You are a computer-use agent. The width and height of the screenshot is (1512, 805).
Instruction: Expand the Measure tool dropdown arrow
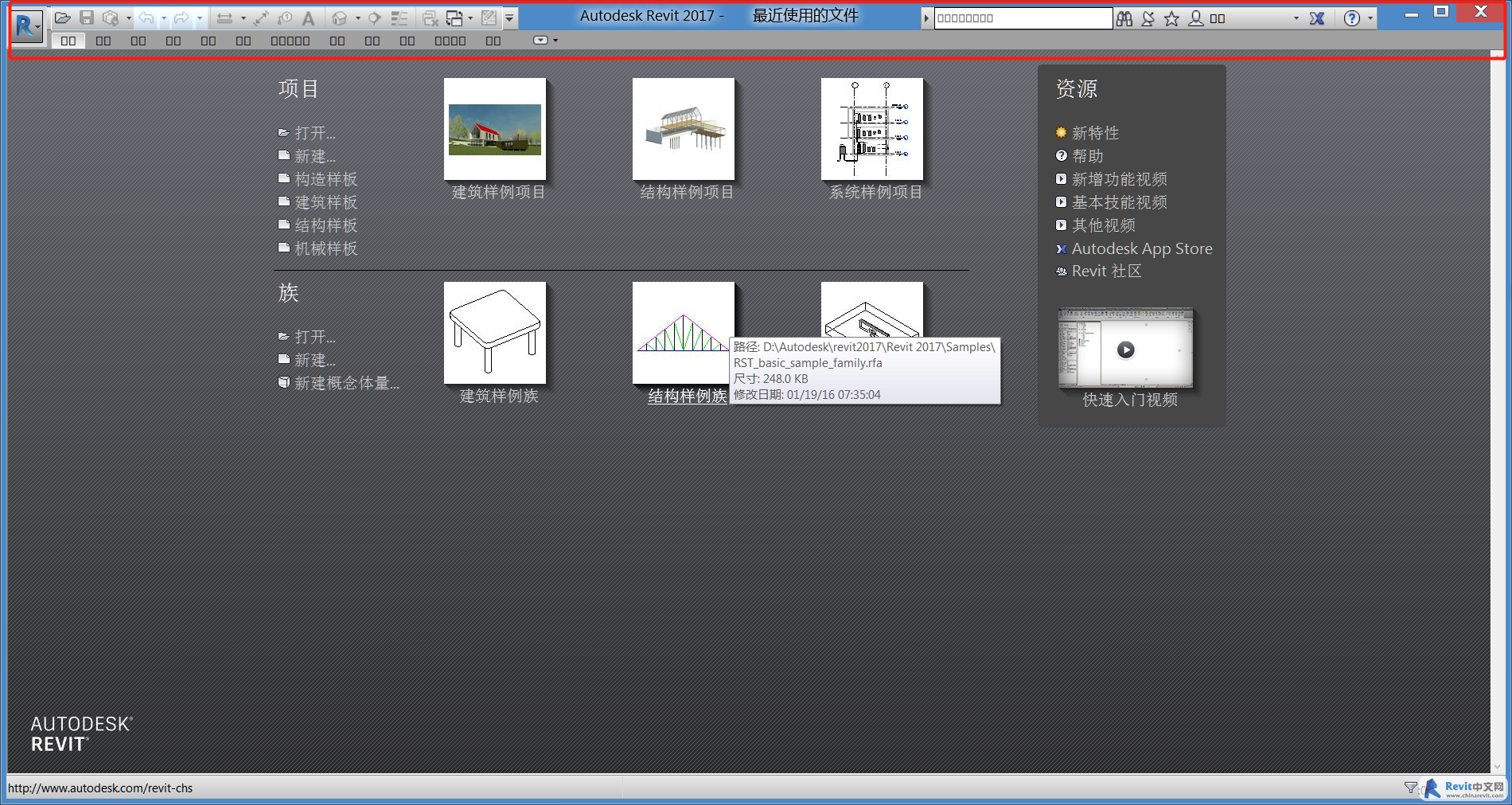[x=243, y=18]
